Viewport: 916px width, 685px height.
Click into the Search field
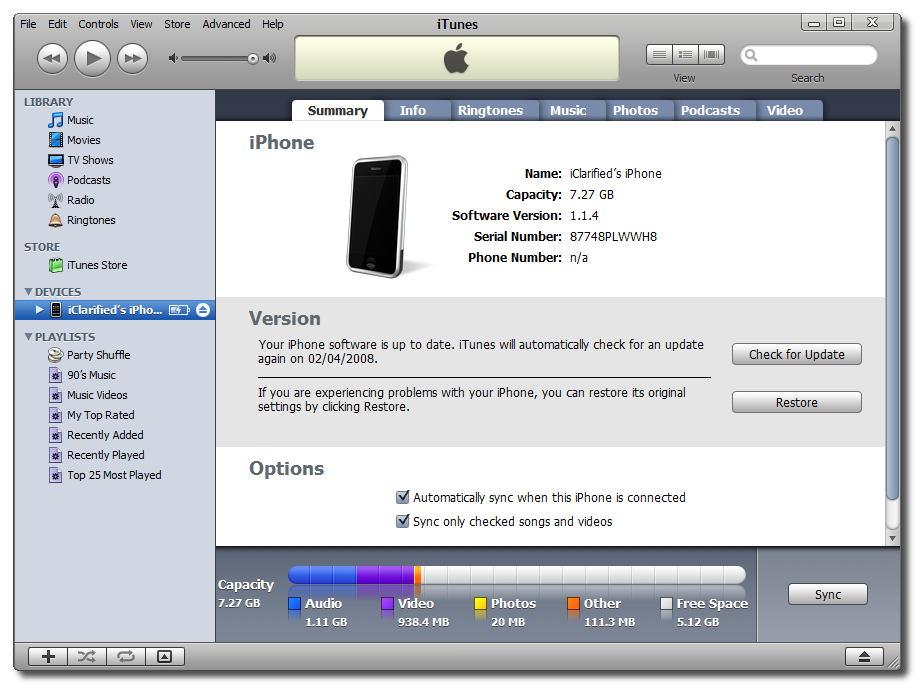click(809, 55)
